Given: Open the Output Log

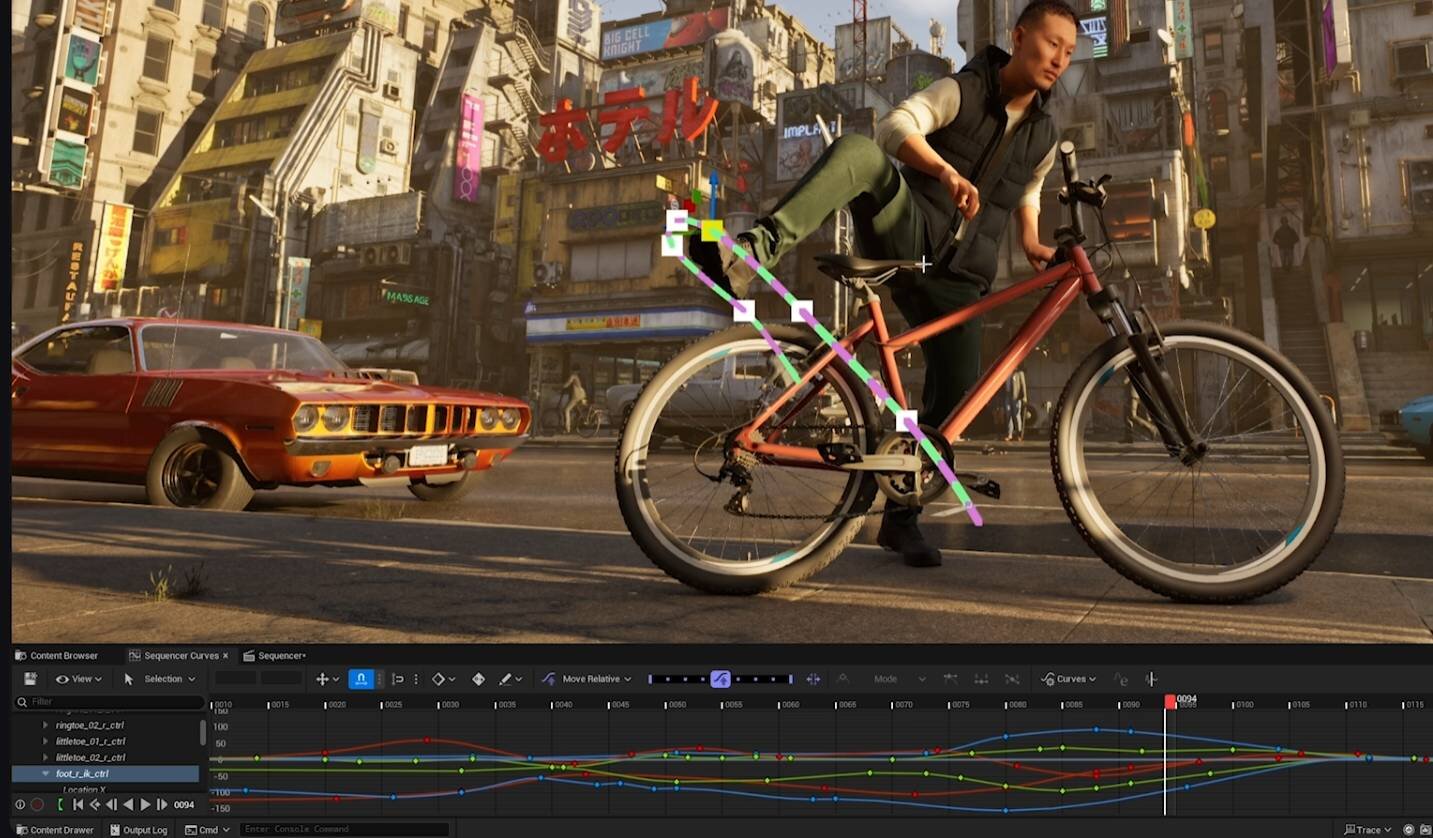Looking at the screenshot, I should 138,830.
